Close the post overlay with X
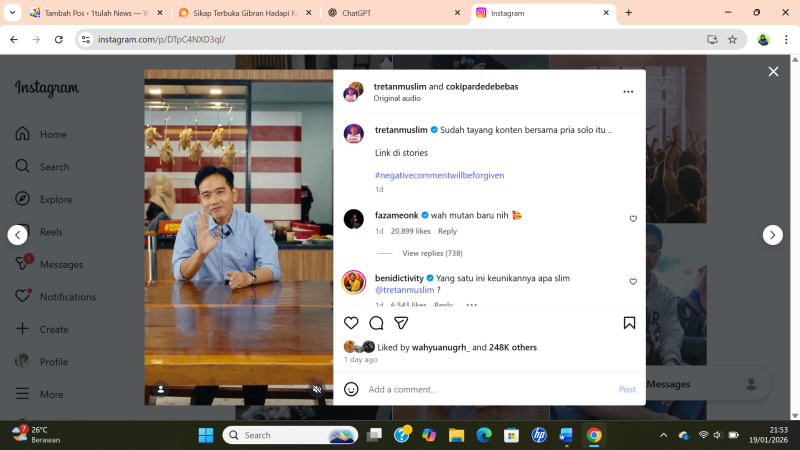This screenshot has height=450, width=800. pyautogui.click(x=773, y=71)
